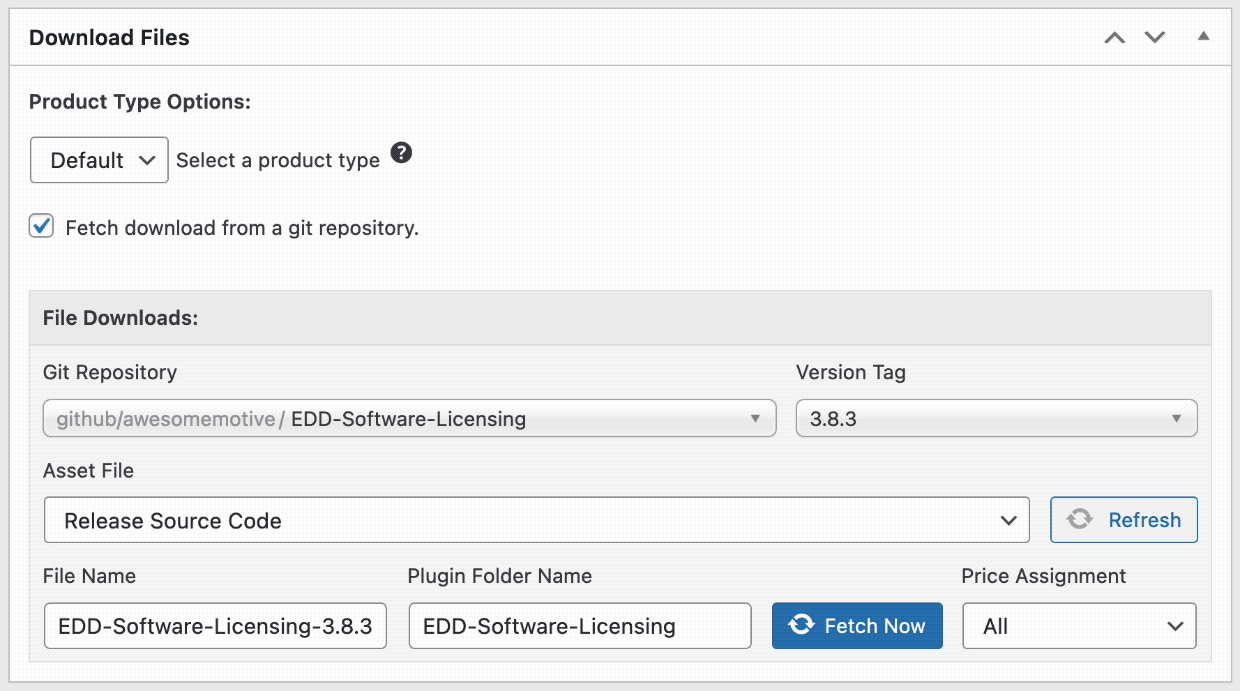Image resolution: width=1240 pixels, height=691 pixels.
Task: Click the Asset File label
Action: coord(88,470)
